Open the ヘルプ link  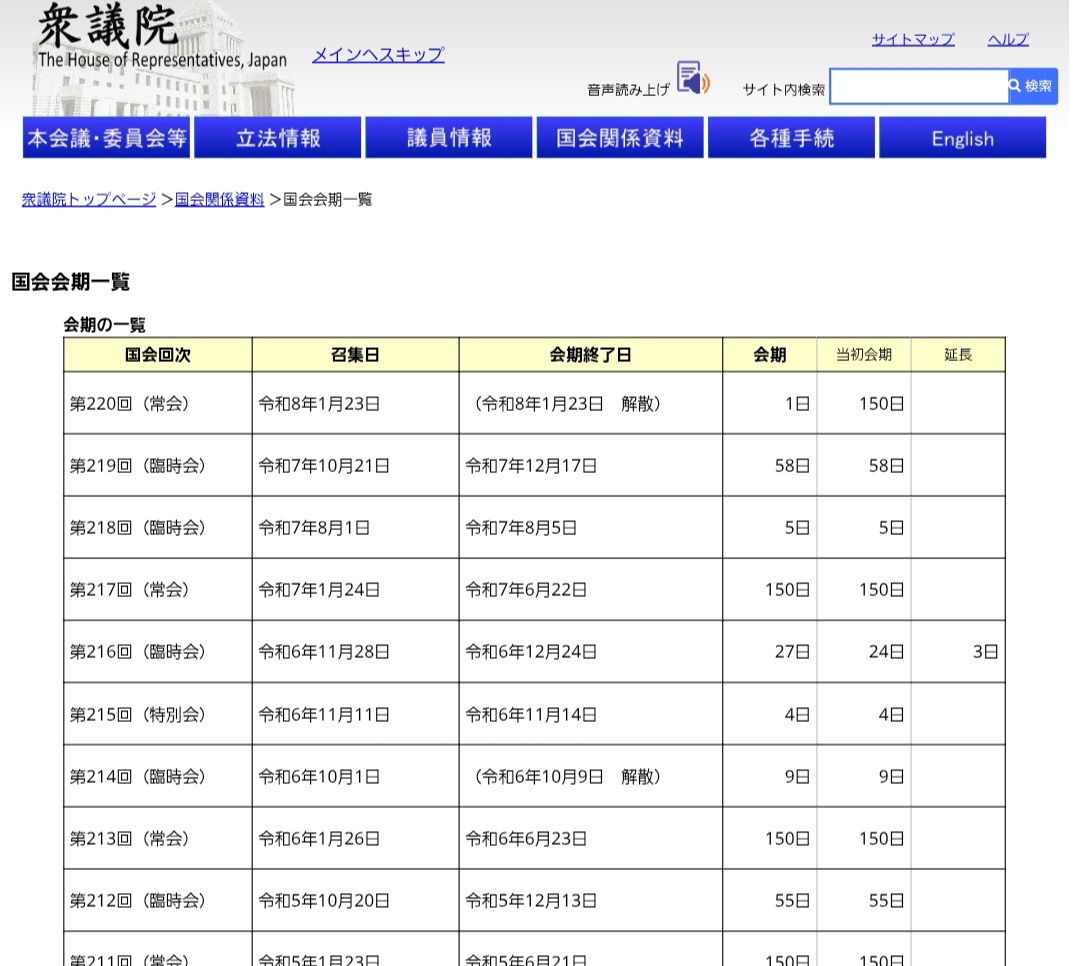point(1007,40)
